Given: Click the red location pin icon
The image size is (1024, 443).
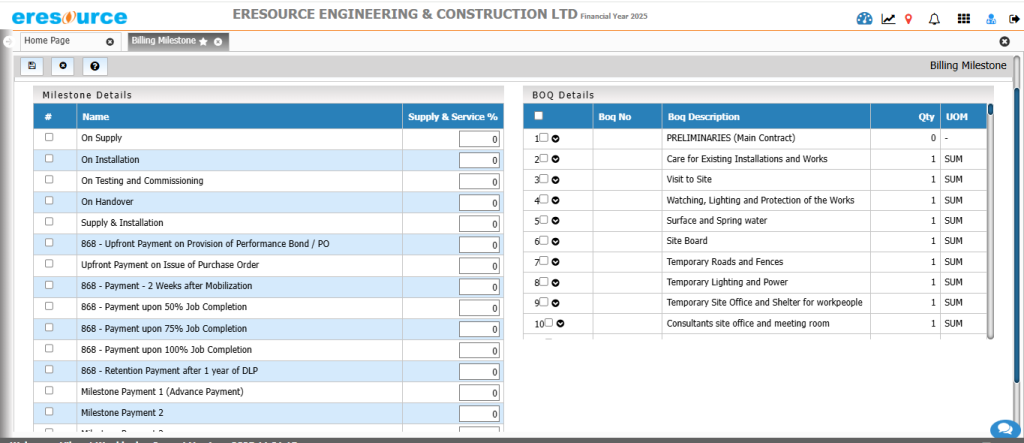Looking at the screenshot, I should pos(908,19).
